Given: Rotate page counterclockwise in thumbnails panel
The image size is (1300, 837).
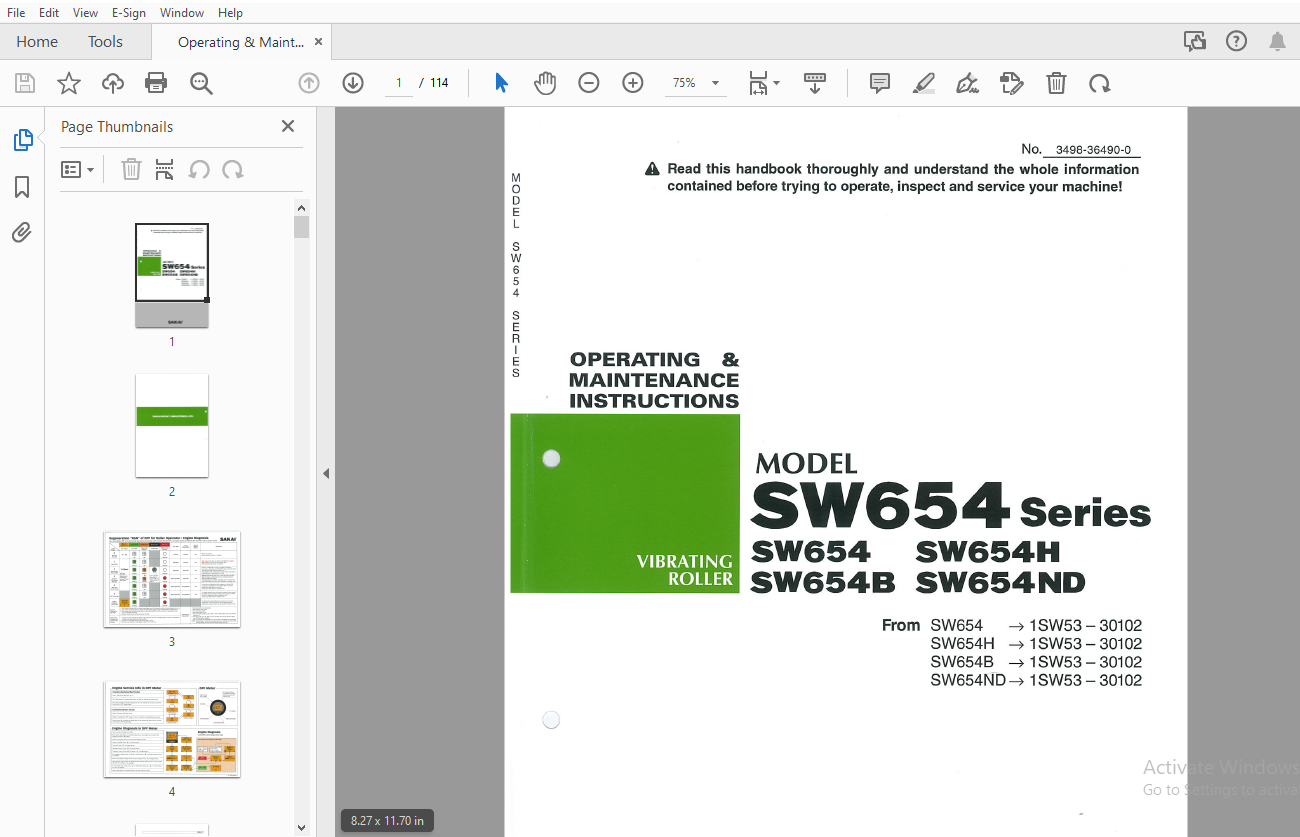Looking at the screenshot, I should click(x=199, y=170).
